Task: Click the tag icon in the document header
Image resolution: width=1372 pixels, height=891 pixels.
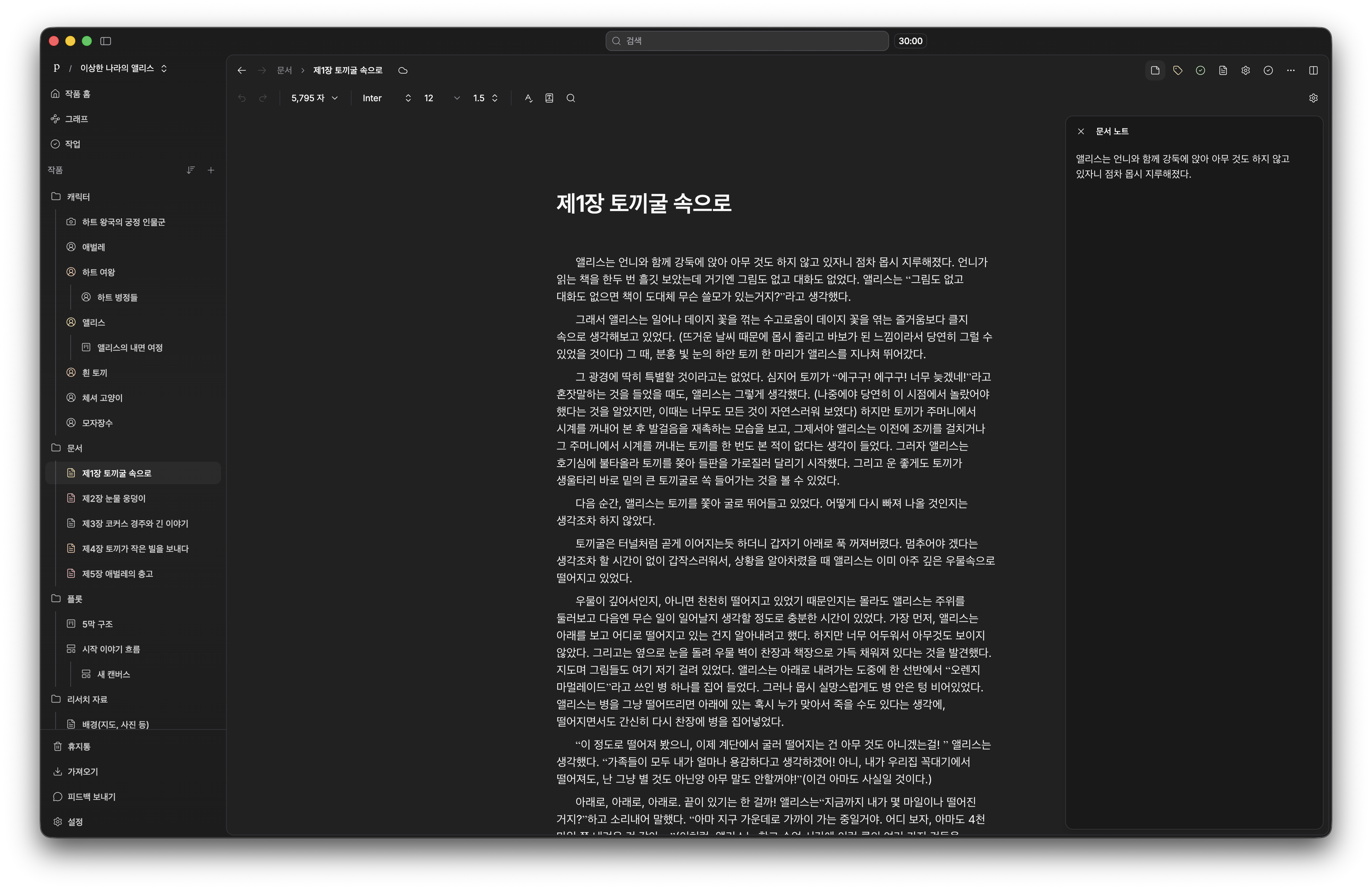Action: coord(1178,70)
